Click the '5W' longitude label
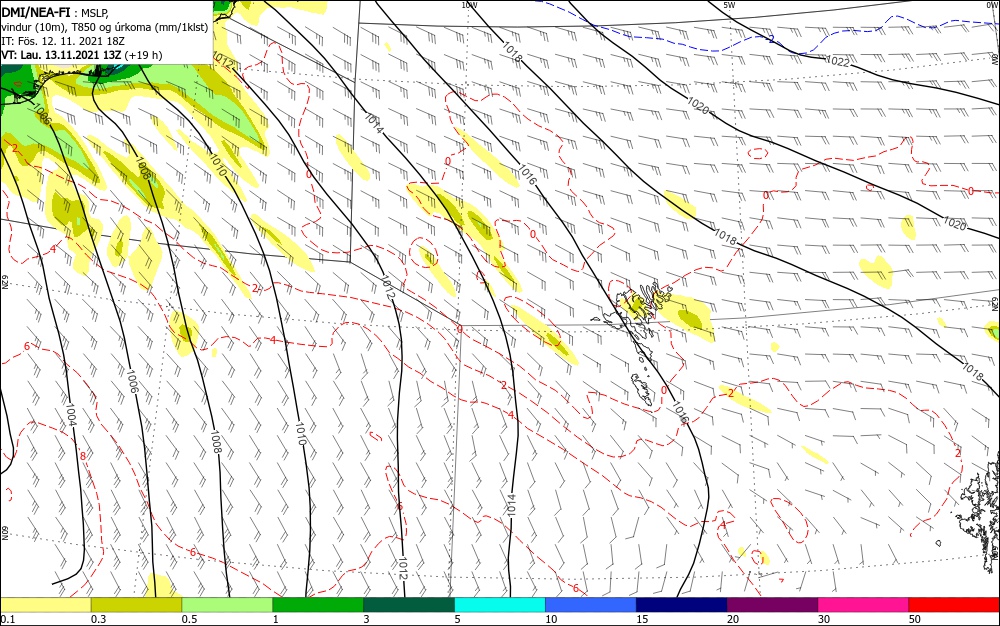This screenshot has width=1000, height=626. point(729,5)
